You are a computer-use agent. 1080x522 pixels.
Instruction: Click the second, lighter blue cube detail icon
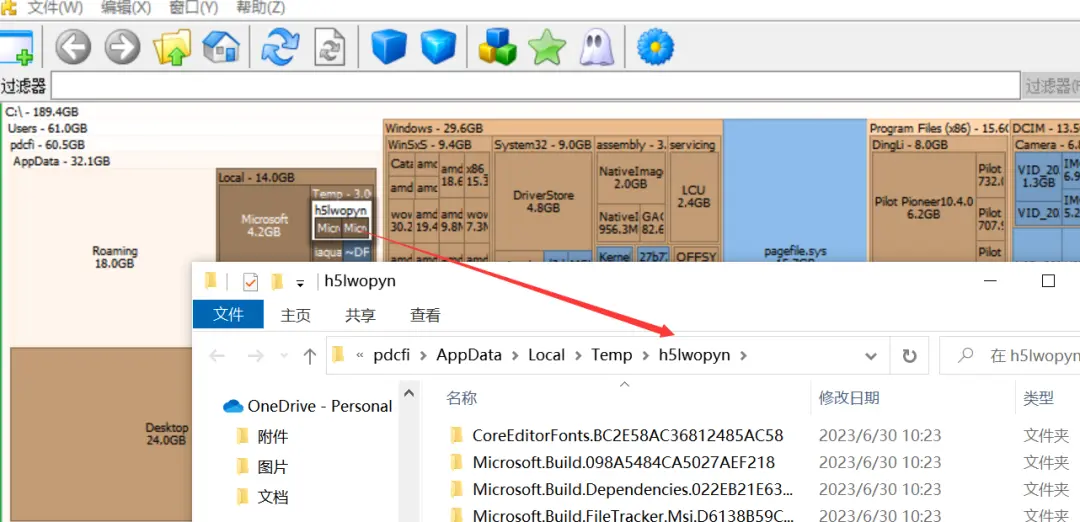point(439,47)
